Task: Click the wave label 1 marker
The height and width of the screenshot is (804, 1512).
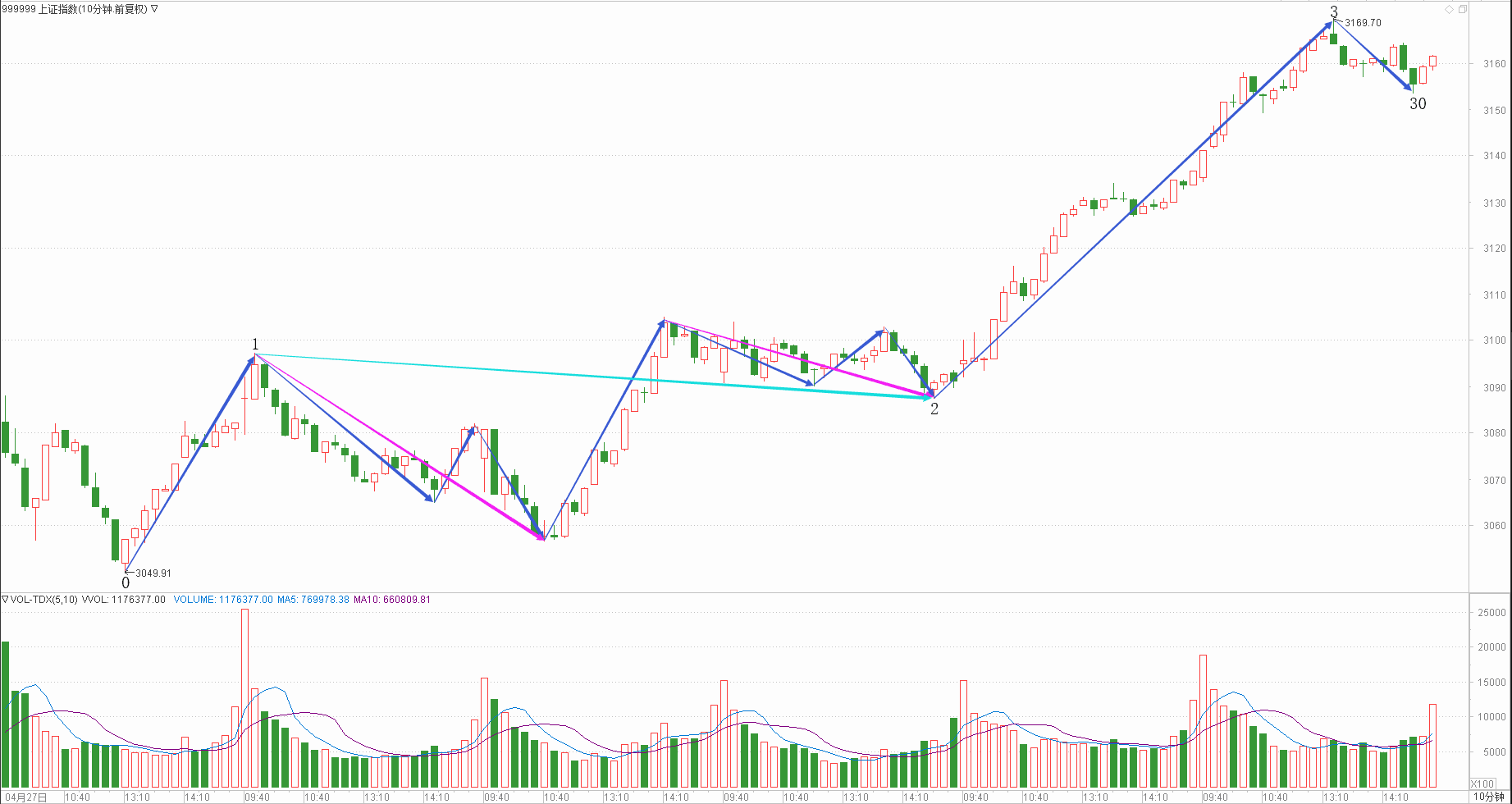Action: coord(255,345)
